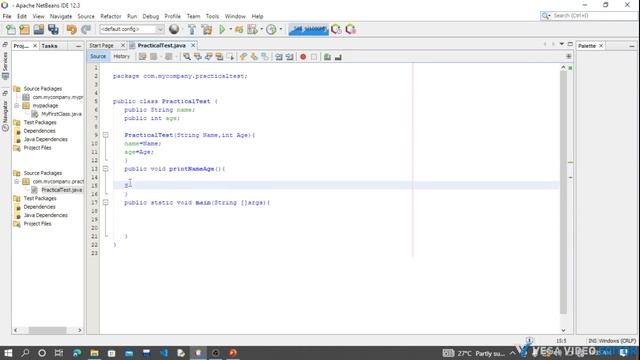Click Stop Macro Recording square icon
The height and width of the screenshot is (360, 640).
pos(314,57)
